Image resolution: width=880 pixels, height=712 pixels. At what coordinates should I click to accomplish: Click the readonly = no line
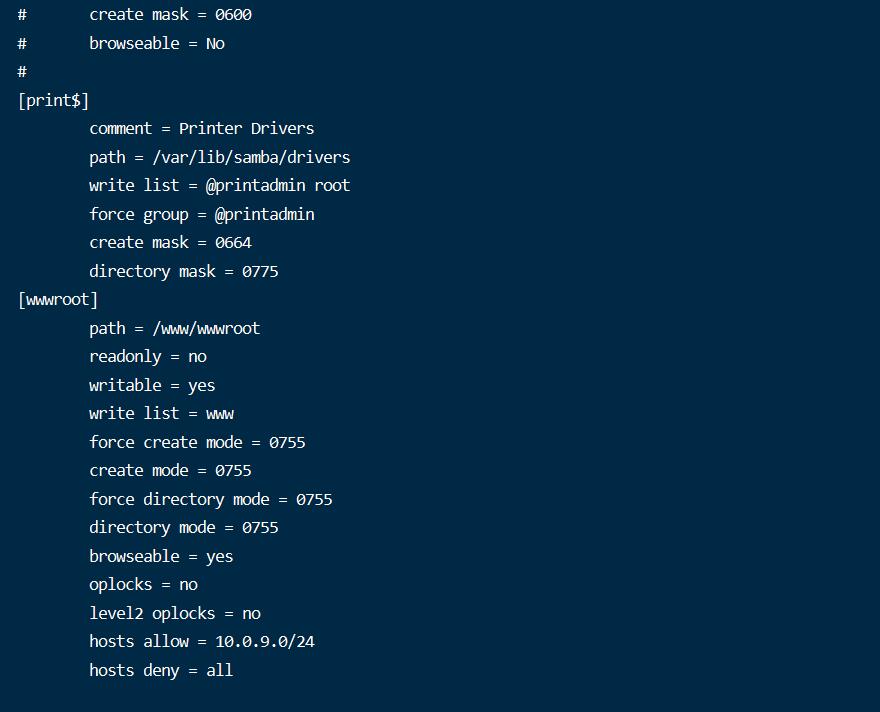coord(148,357)
